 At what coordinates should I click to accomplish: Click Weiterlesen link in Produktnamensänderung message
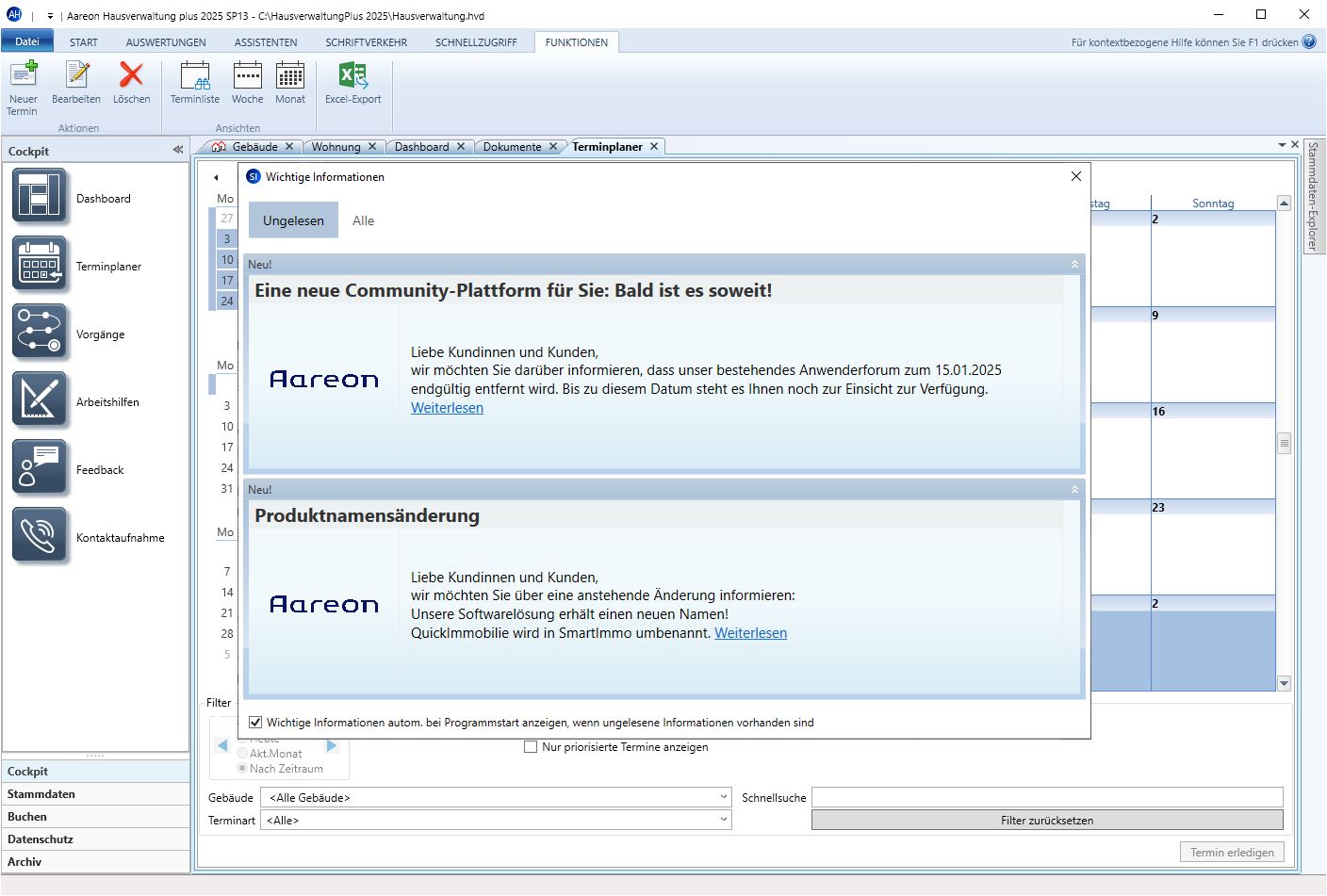click(750, 633)
